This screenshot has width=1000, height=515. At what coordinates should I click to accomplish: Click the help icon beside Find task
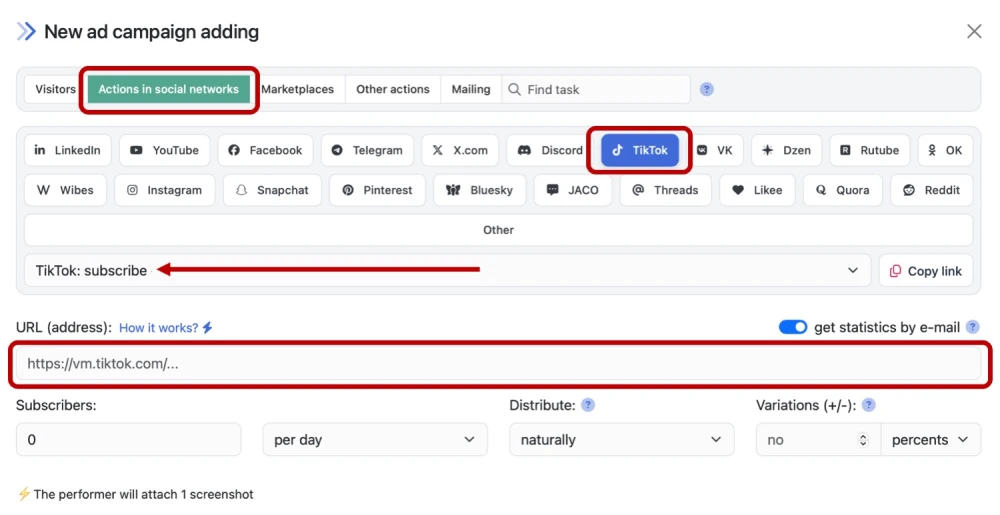click(707, 89)
